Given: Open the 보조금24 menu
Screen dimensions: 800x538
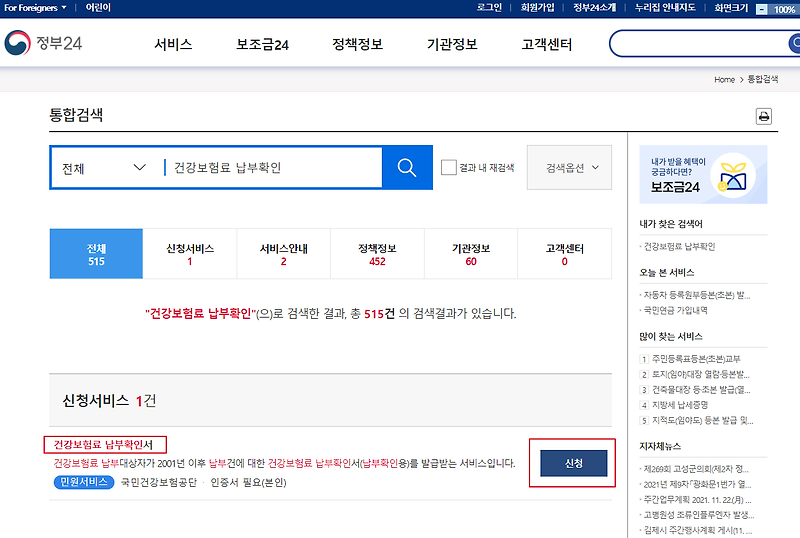Looking at the screenshot, I should pyautogui.click(x=262, y=44).
